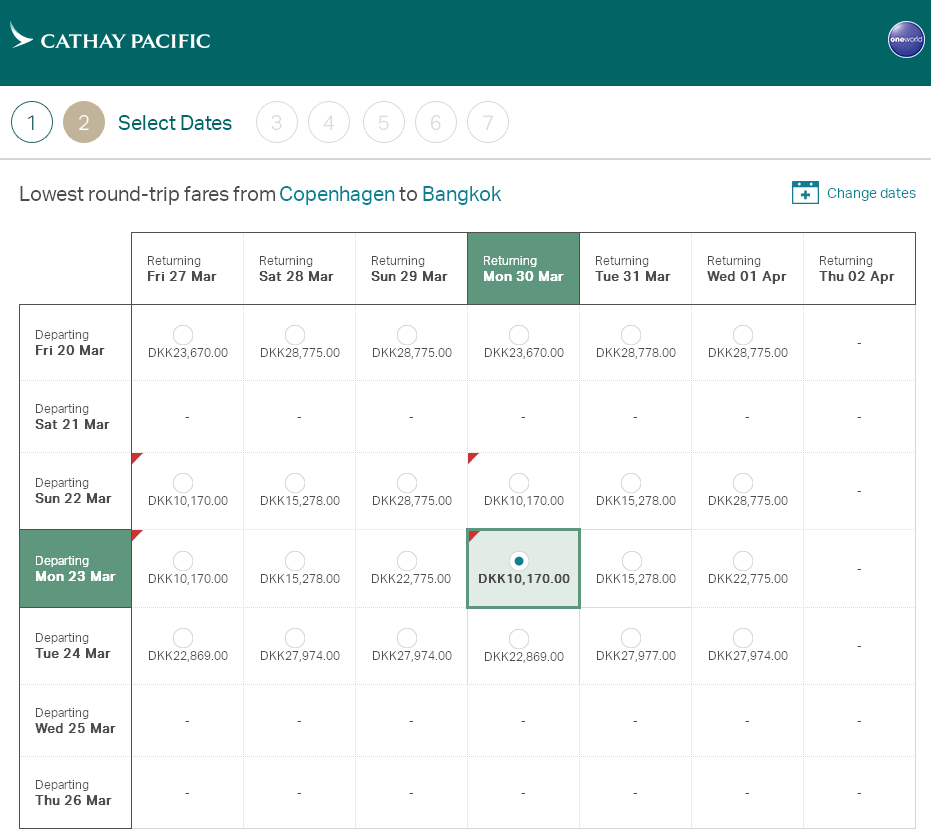
Task: Click the Copenhagen origin link
Action: pos(337,194)
